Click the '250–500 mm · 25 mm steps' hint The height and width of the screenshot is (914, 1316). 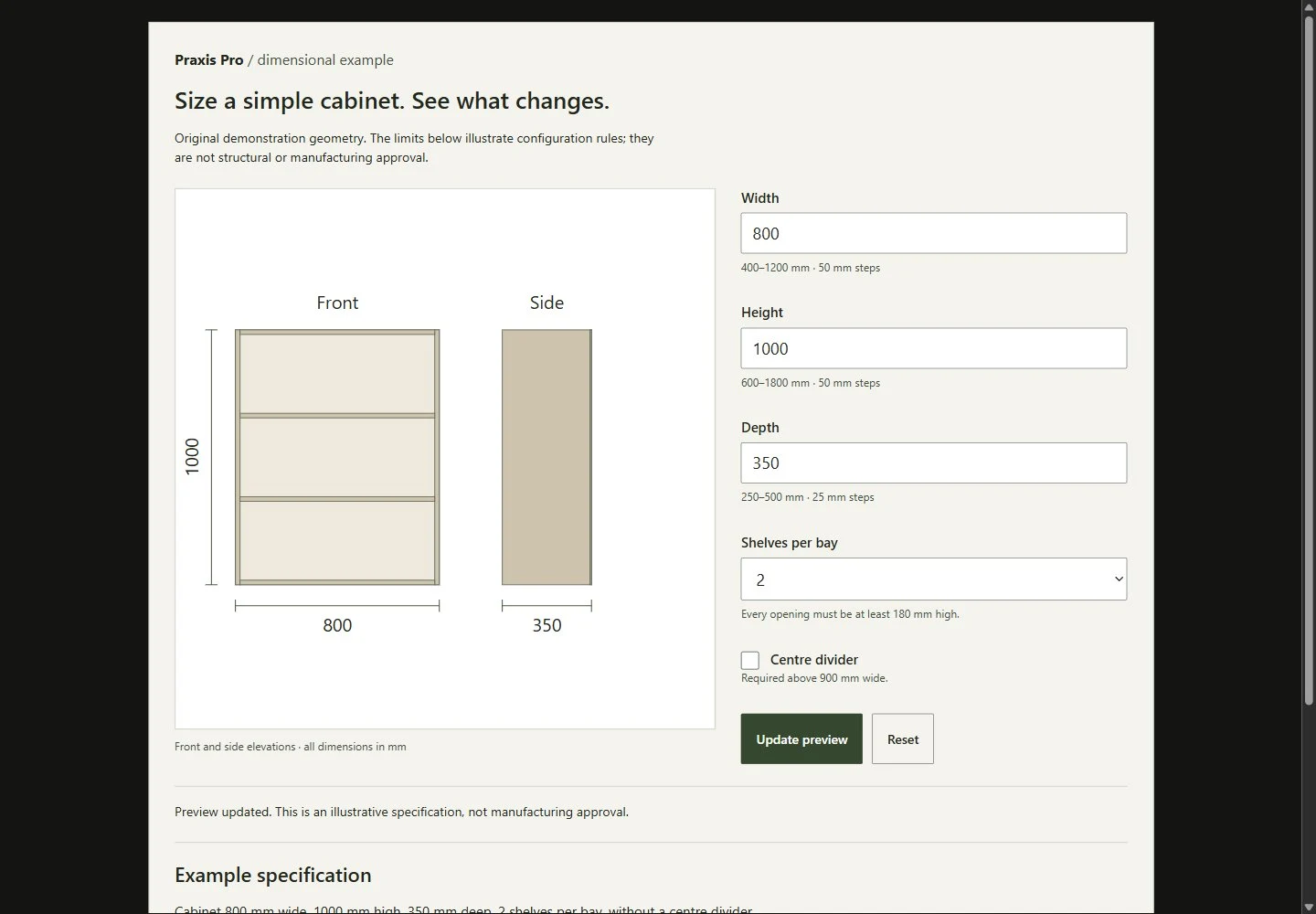pyautogui.click(x=808, y=497)
